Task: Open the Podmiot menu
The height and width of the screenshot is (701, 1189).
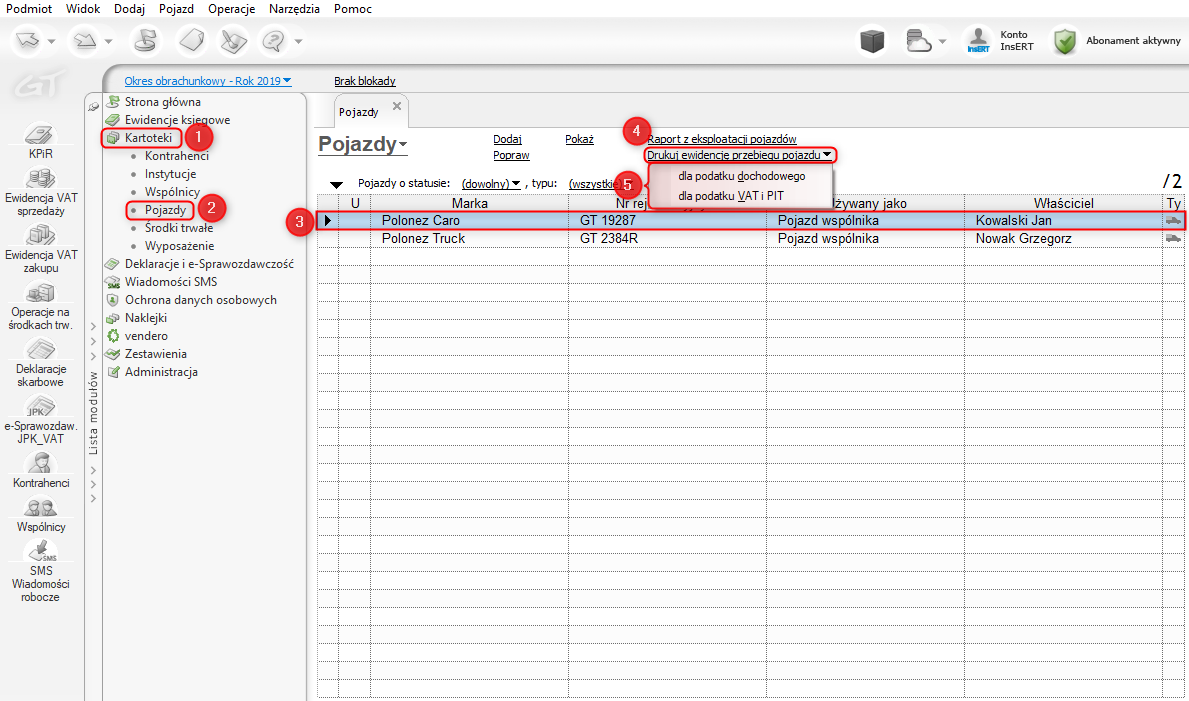Action: [x=29, y=9]
